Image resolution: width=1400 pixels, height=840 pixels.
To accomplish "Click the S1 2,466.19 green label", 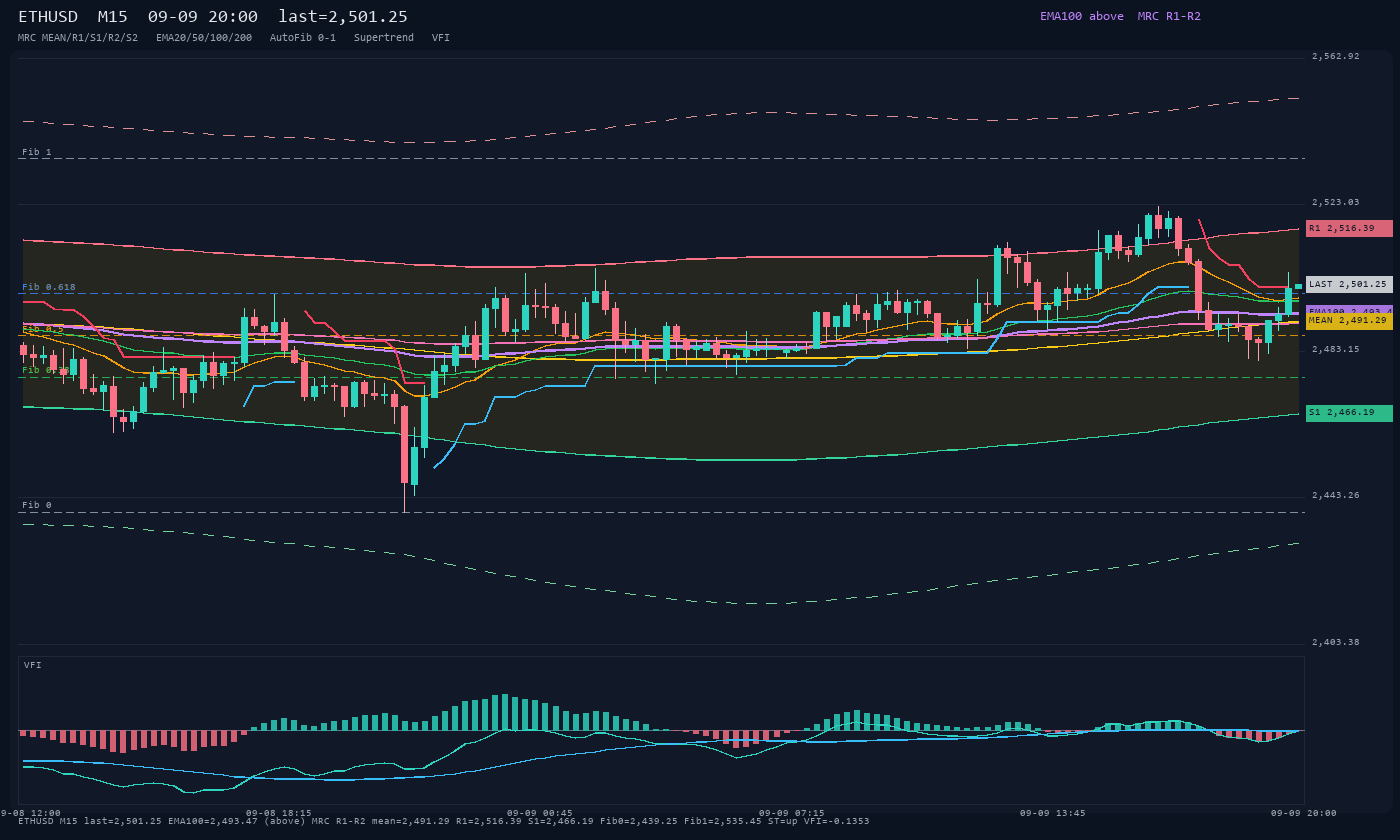I will 1349,413.
